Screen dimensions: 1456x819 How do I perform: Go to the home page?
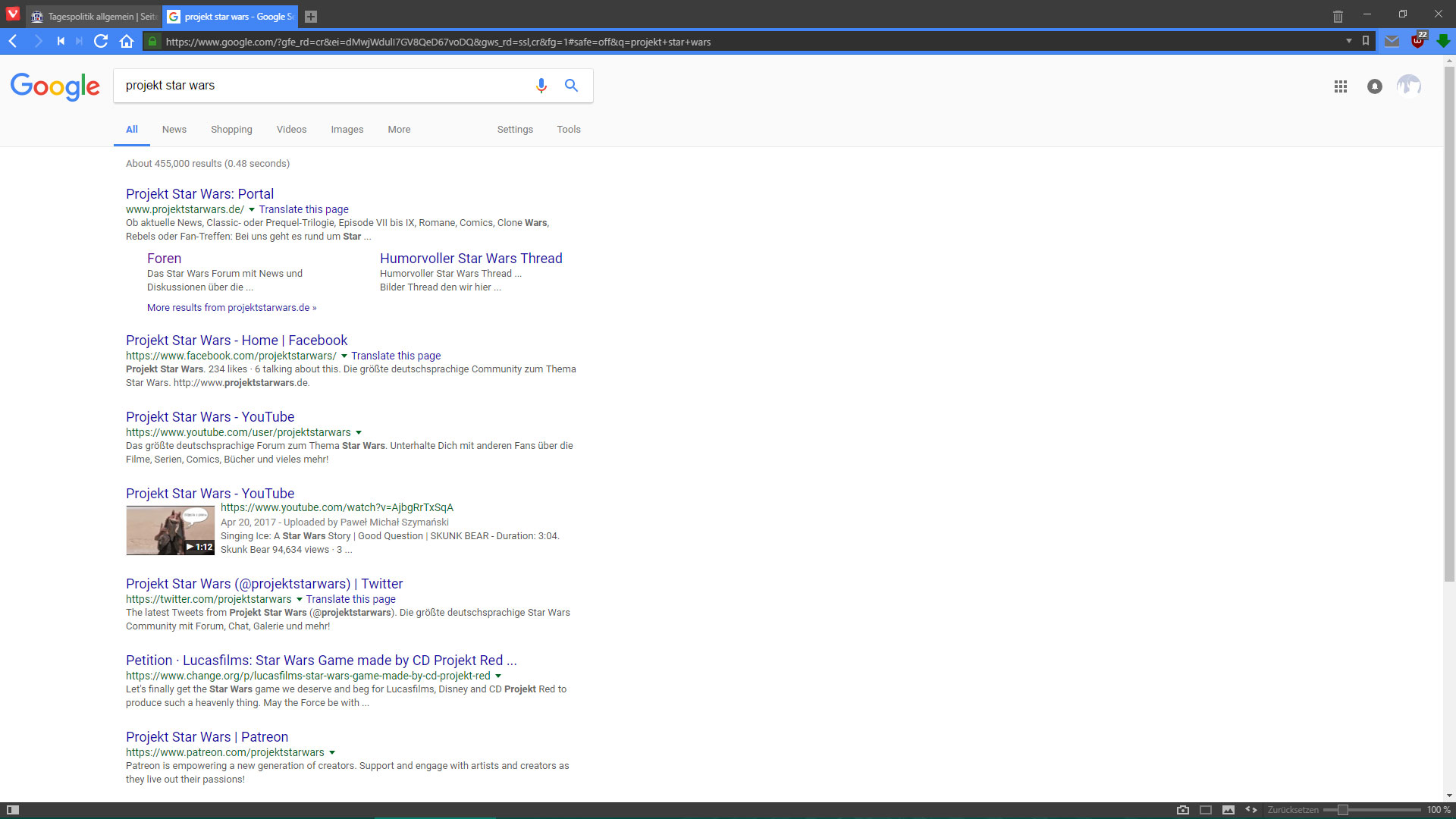[127, 41]
